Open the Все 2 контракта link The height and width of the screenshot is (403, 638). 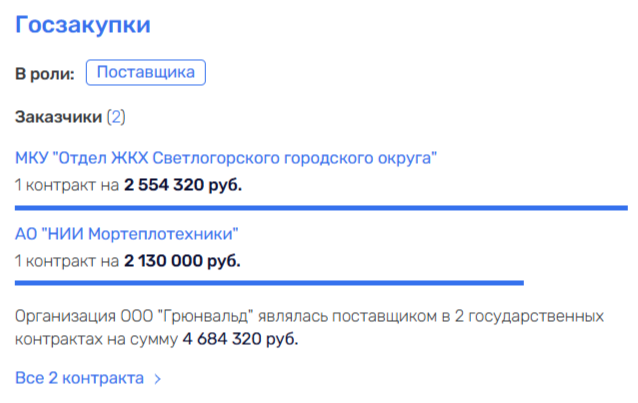[79, 379]
